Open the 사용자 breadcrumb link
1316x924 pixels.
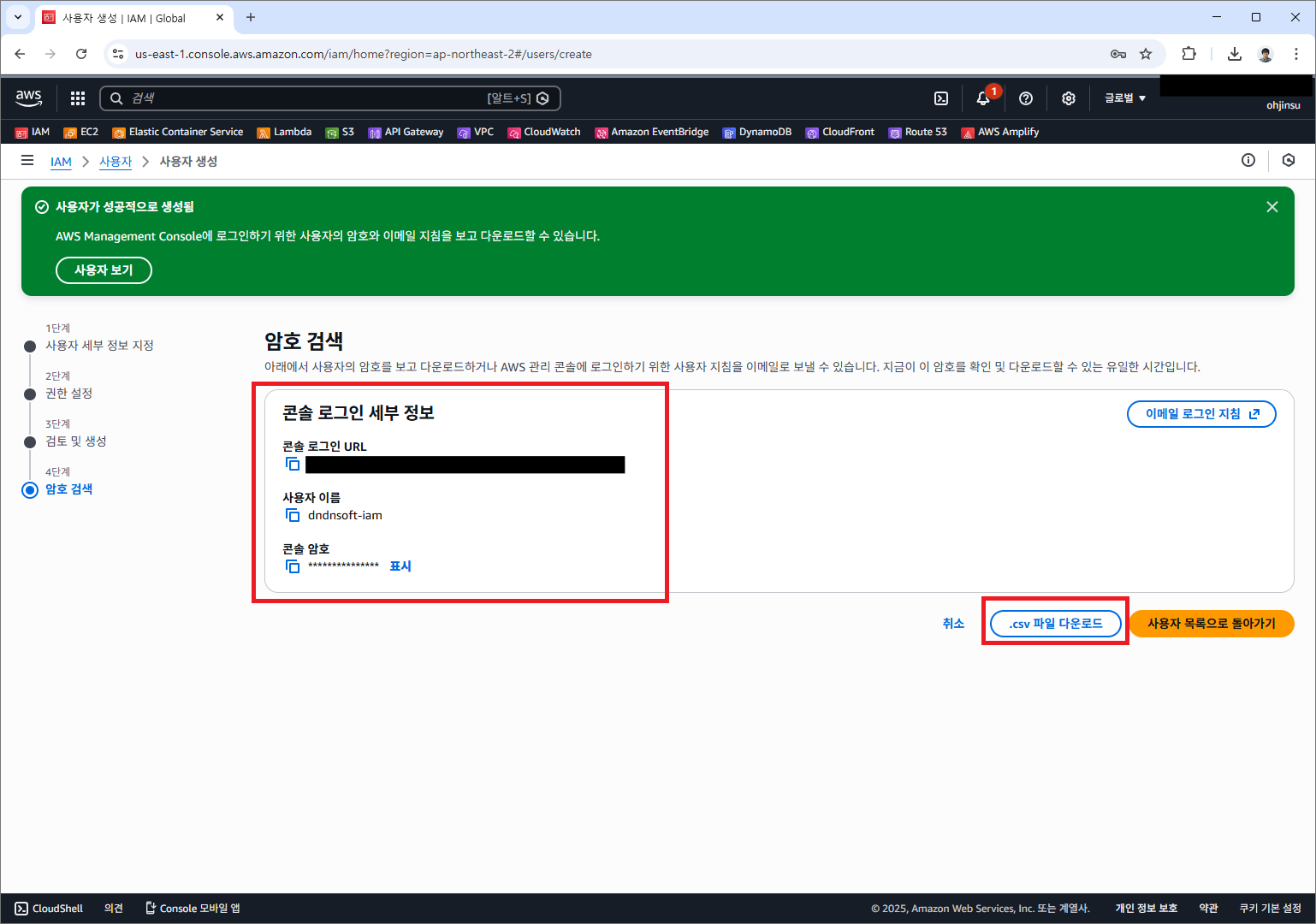pyautogui.click(x=116, y=161)
